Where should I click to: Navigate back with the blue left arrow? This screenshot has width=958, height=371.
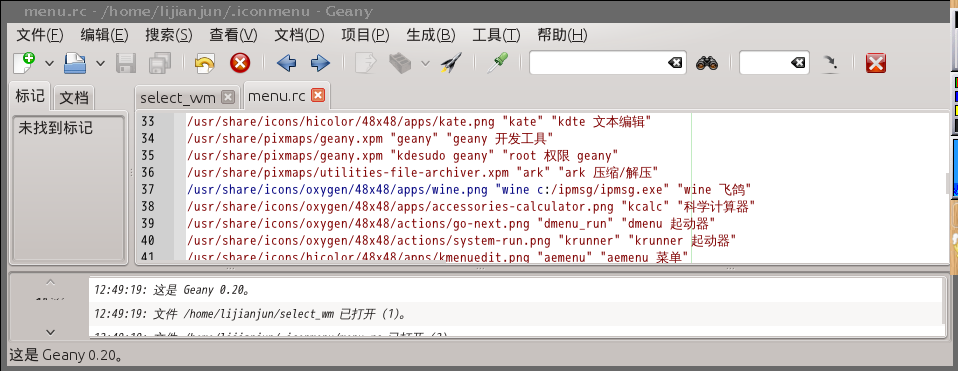pos(286,63)
